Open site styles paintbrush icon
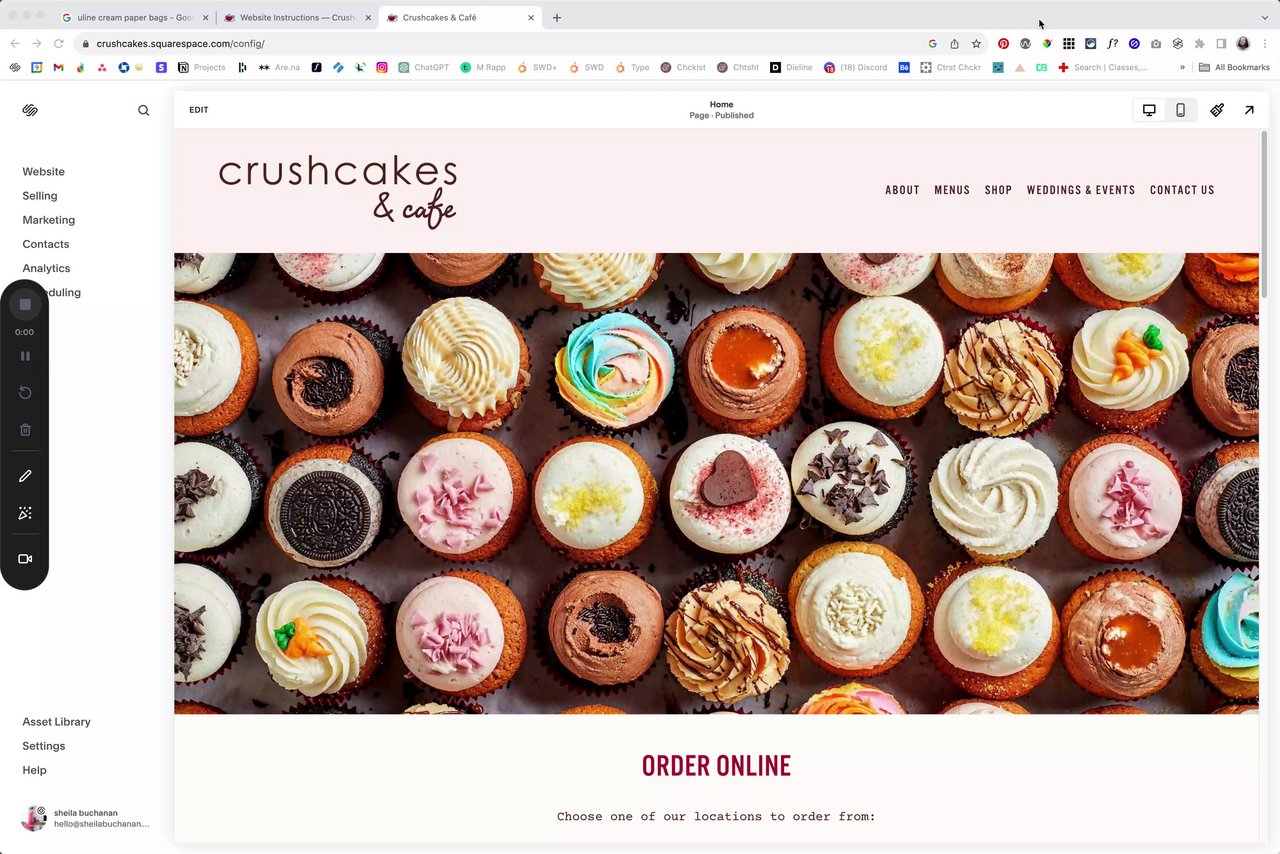Image resolution: width=1280 pixels, height=854 pixels. 1217,110
